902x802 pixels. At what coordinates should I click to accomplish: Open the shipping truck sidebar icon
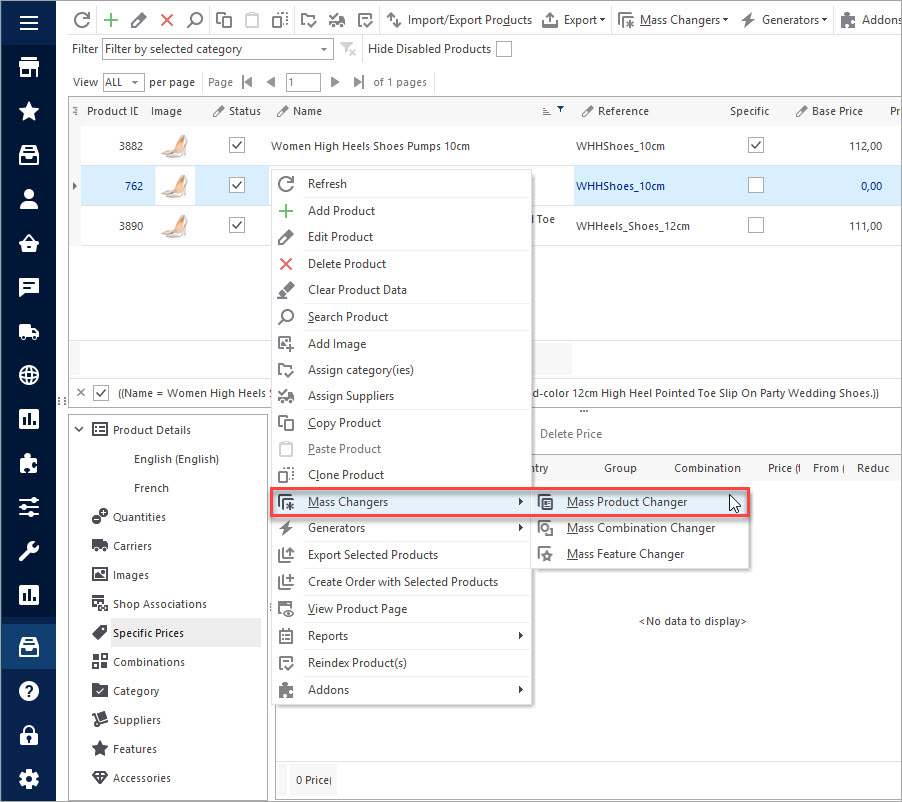click(x=29, y=331)
